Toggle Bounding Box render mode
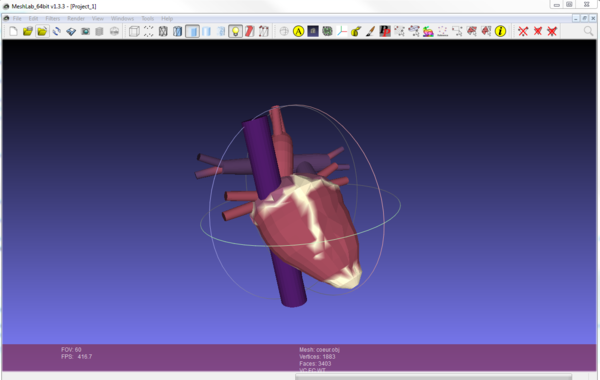600x380 pixels. point(134,31)
